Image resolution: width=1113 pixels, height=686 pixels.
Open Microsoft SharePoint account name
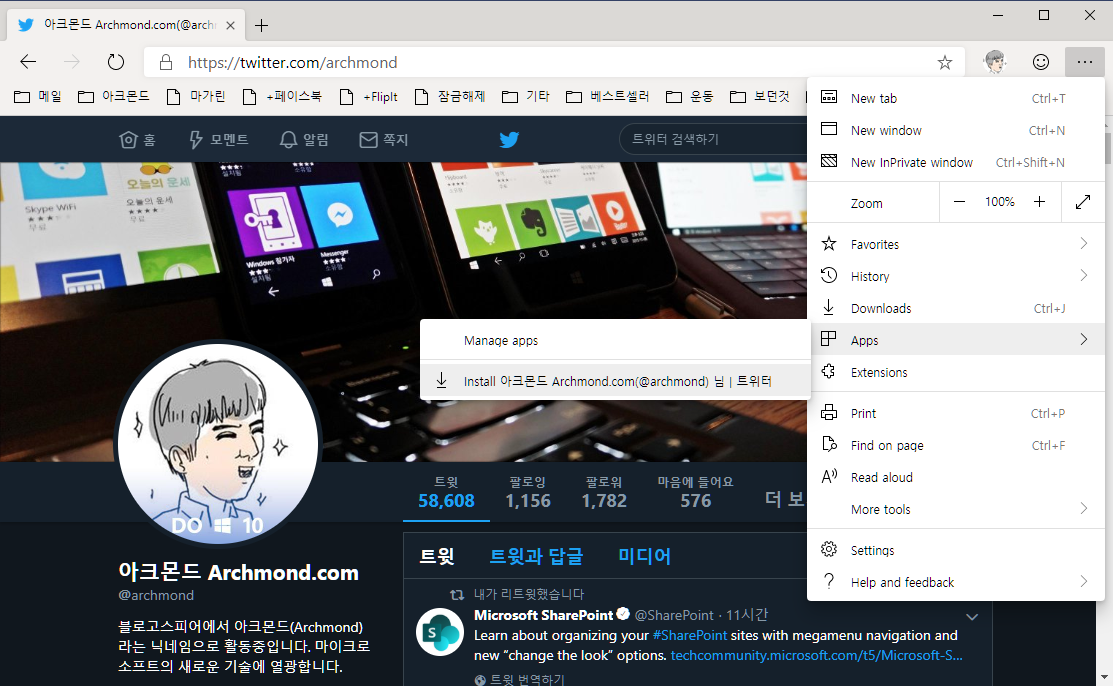[x=544, y=615]
